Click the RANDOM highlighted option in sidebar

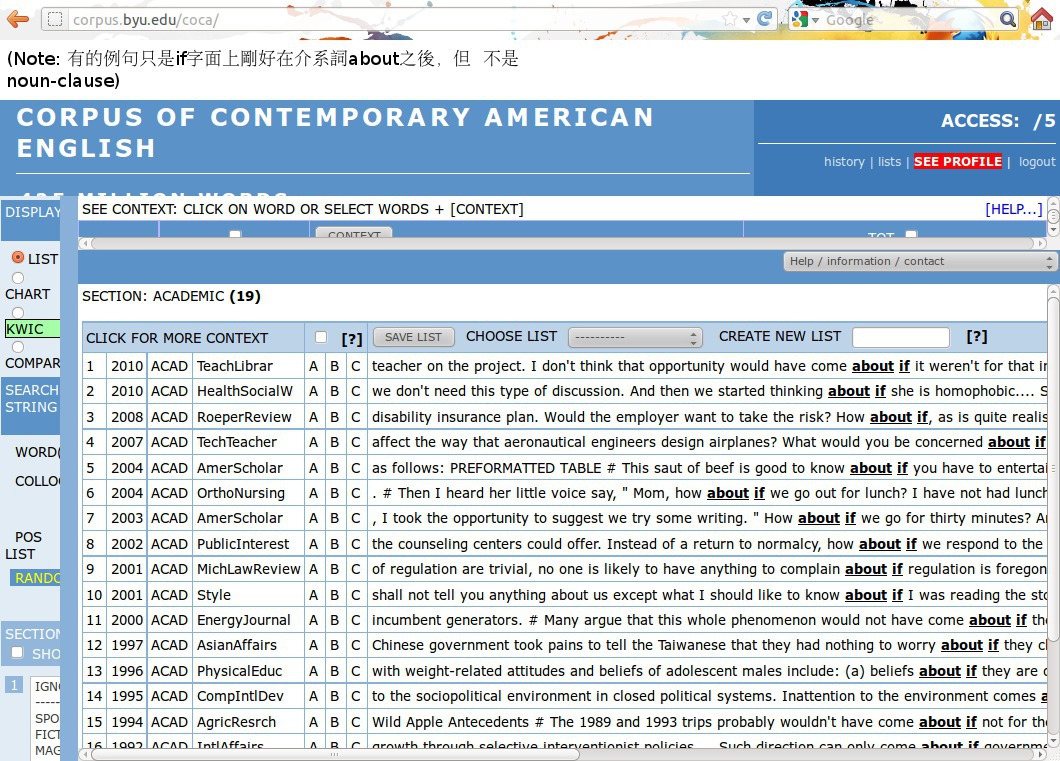(x=35, y=578)
